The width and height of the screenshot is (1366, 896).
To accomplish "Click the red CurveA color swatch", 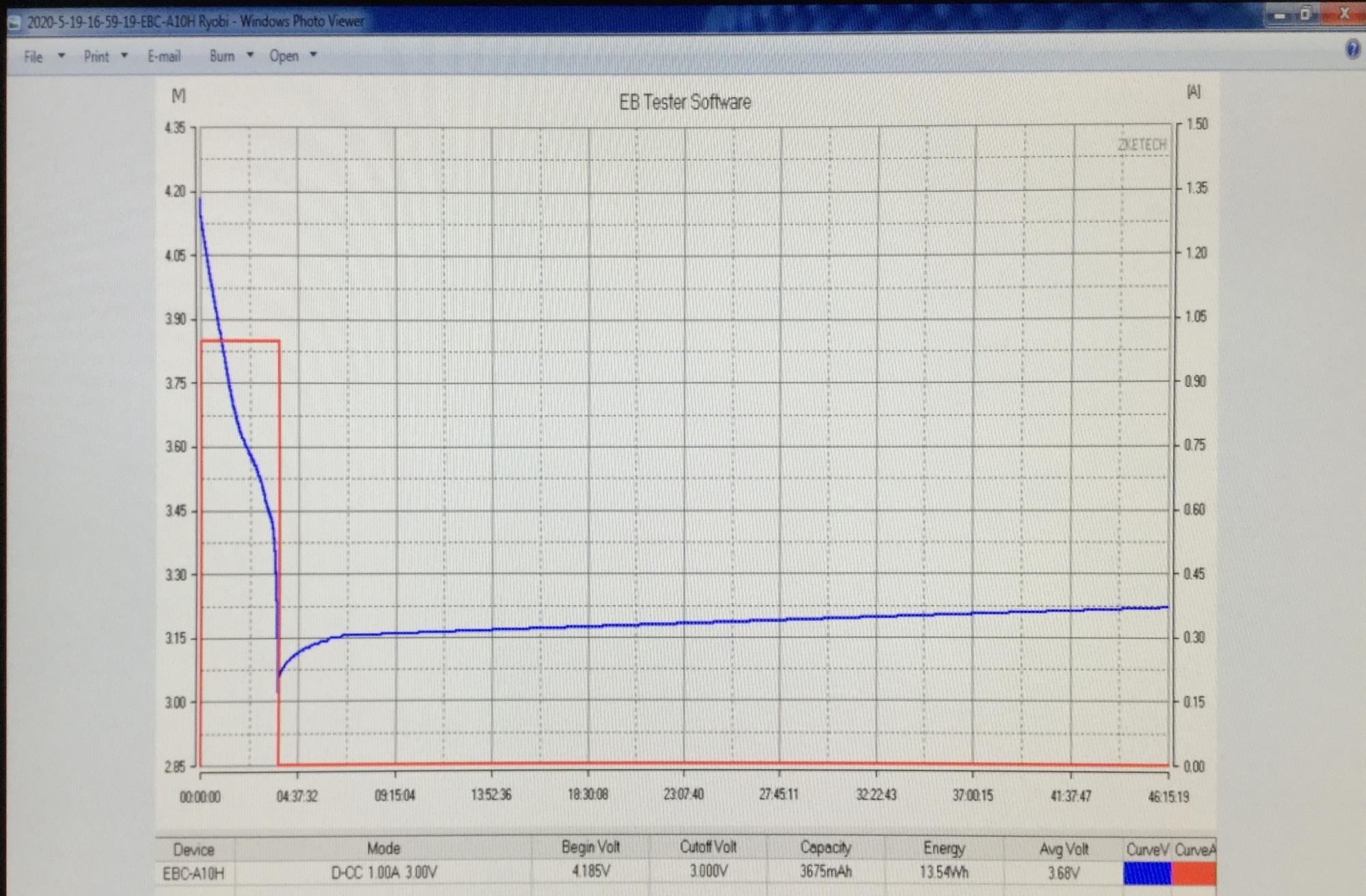I will tap(1193, 873).
